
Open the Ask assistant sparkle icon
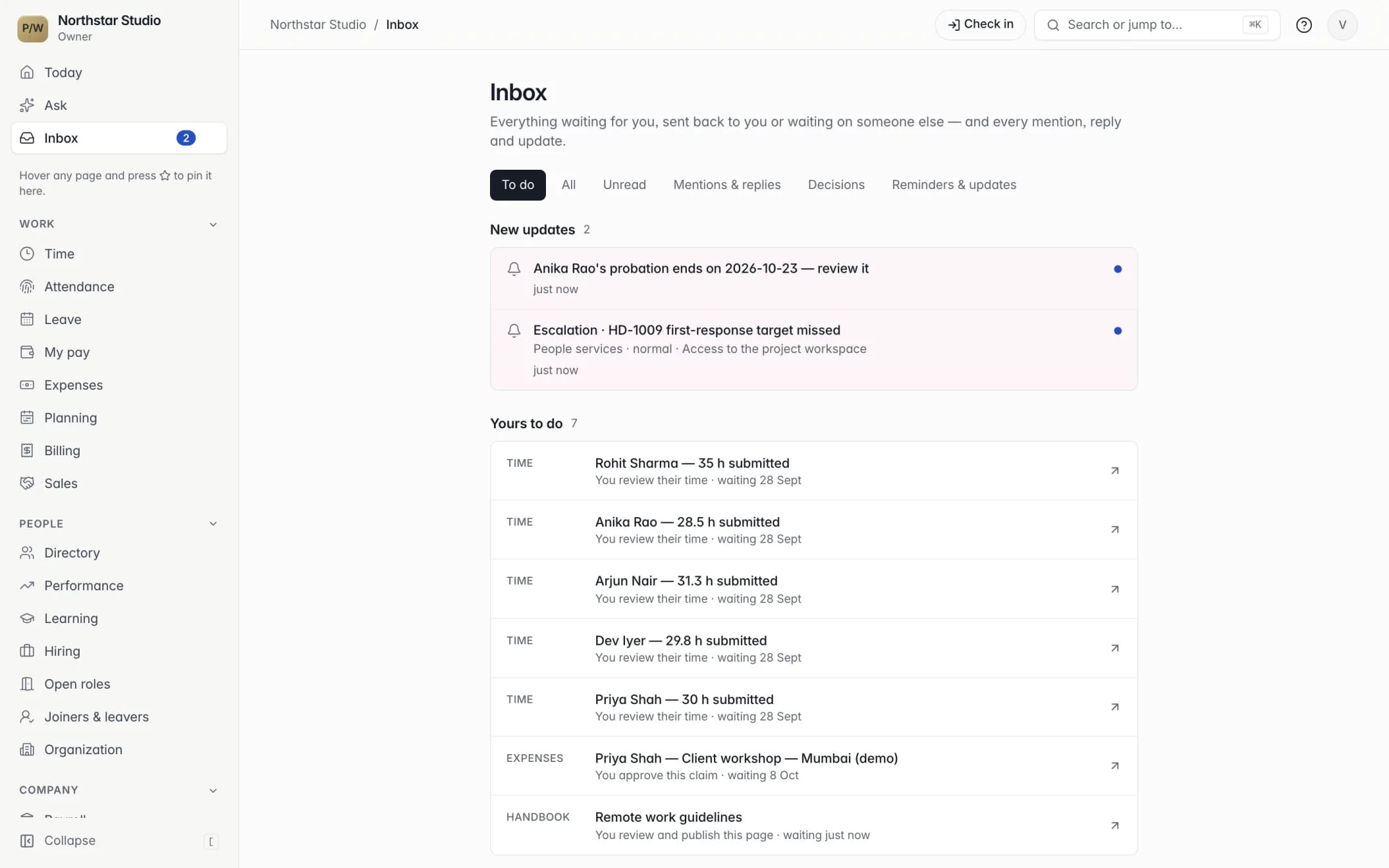tap(27, 105)
